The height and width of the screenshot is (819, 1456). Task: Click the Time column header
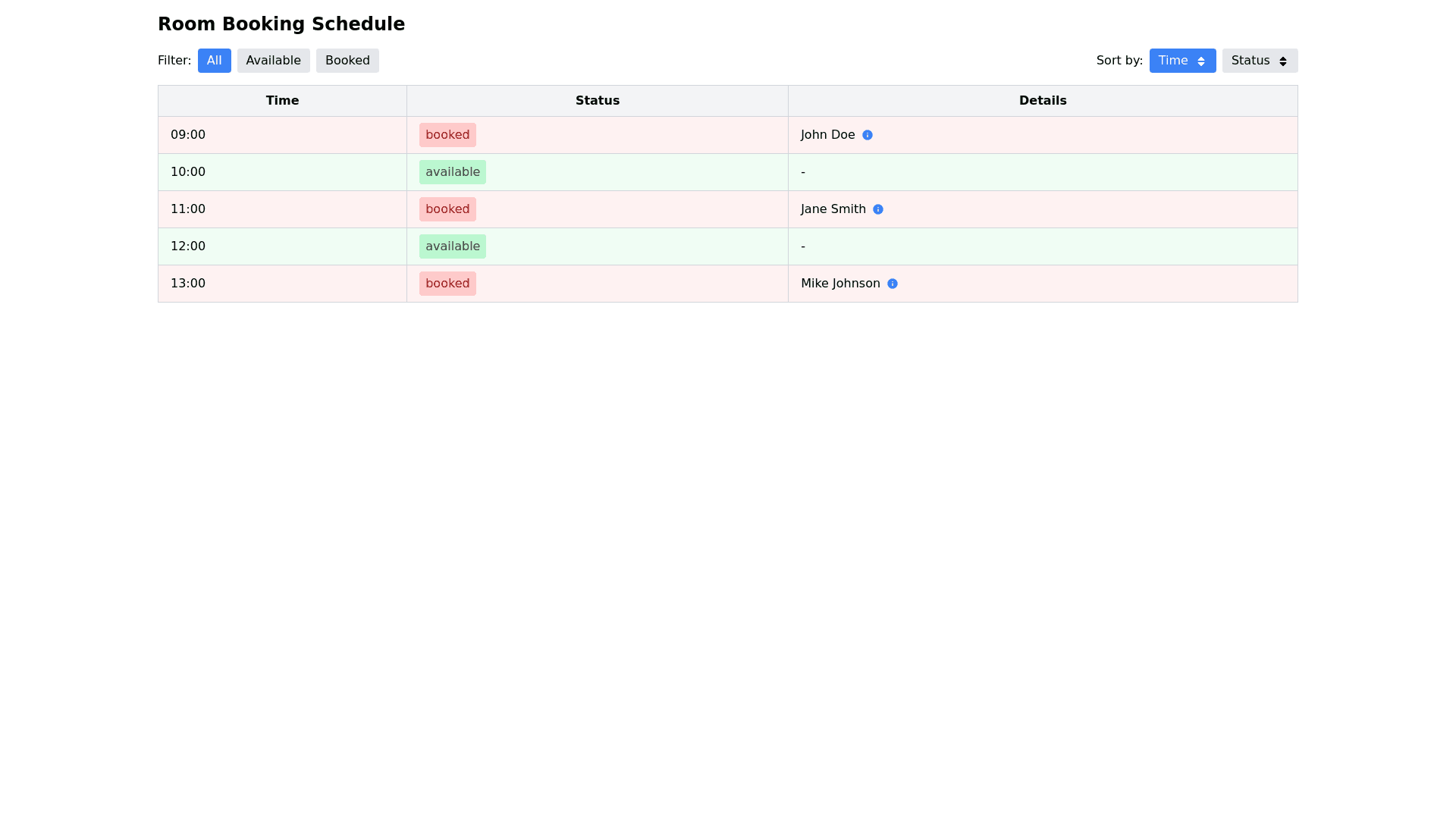[282, 101]
